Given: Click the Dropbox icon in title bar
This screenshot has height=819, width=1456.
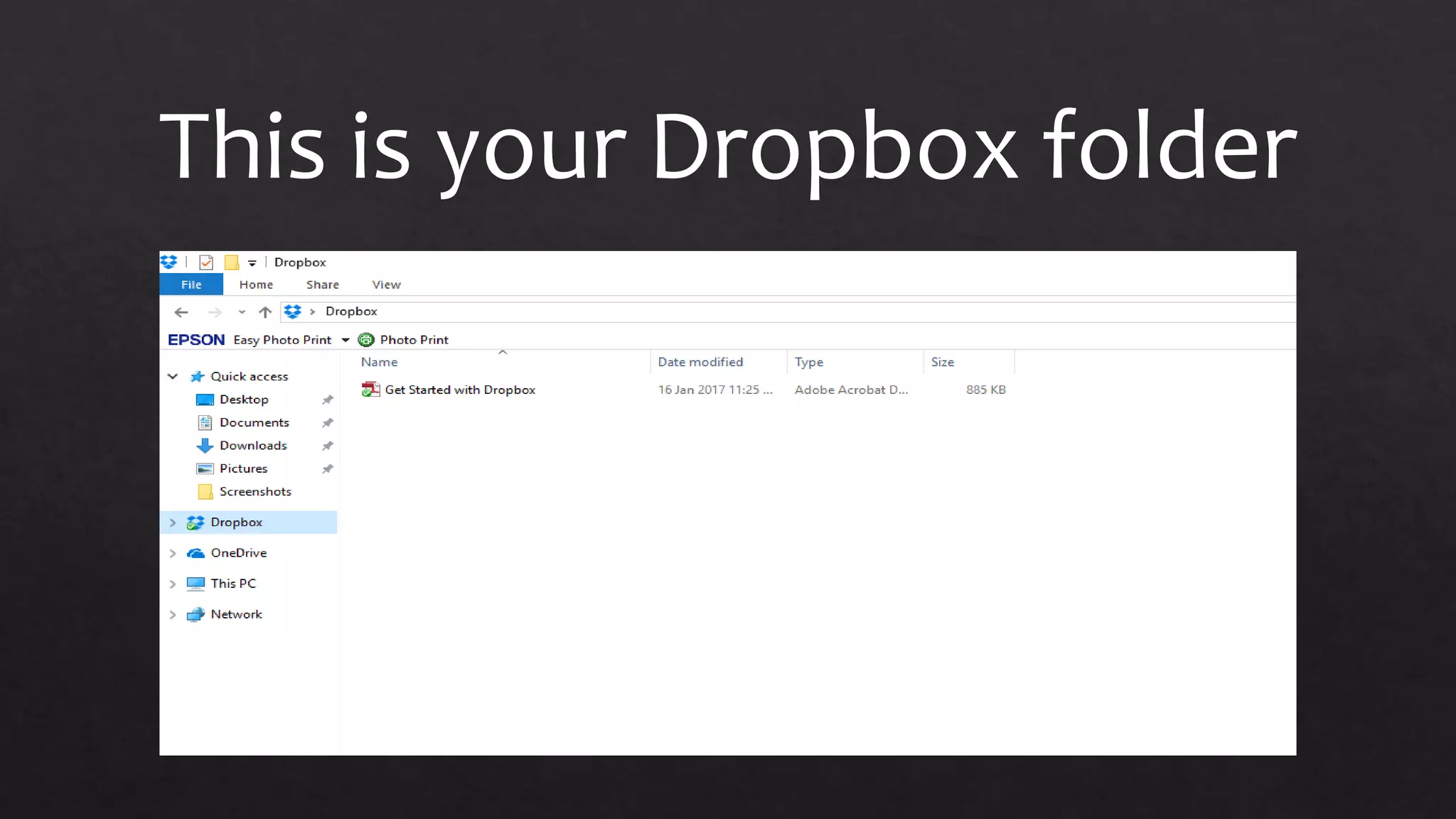Looking at the screenshot, I should [x=169, y=262].
